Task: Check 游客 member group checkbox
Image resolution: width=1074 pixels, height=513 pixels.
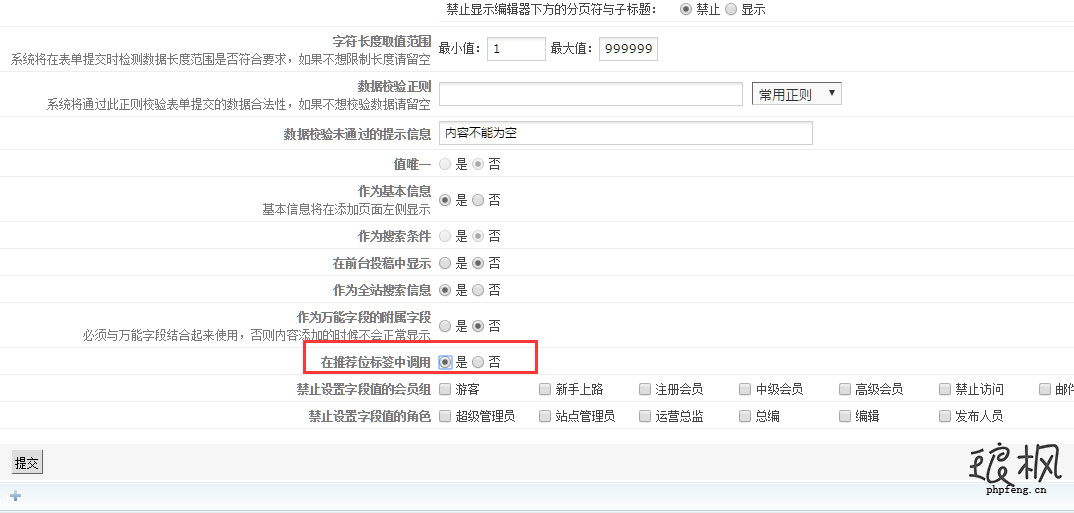Action: [x=445, y=389]
